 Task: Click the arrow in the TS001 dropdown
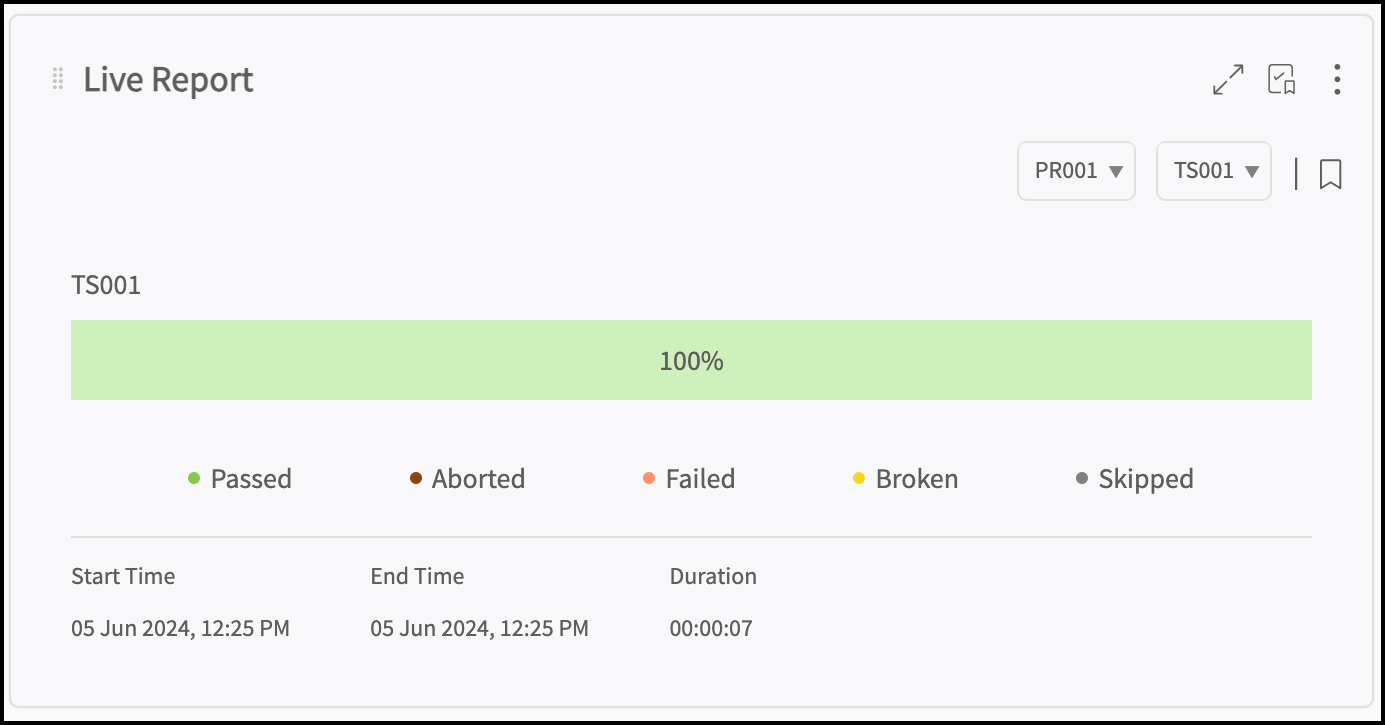click(1251, 172)
